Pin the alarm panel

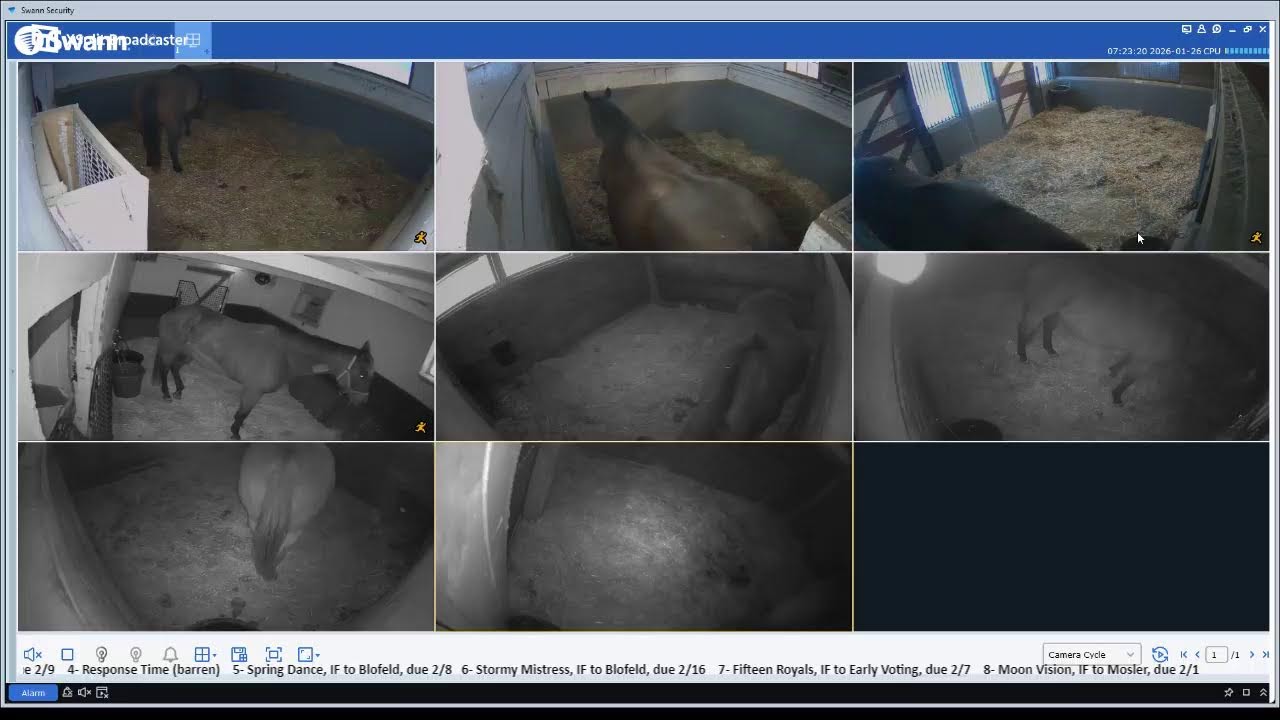click(1229, 692)
